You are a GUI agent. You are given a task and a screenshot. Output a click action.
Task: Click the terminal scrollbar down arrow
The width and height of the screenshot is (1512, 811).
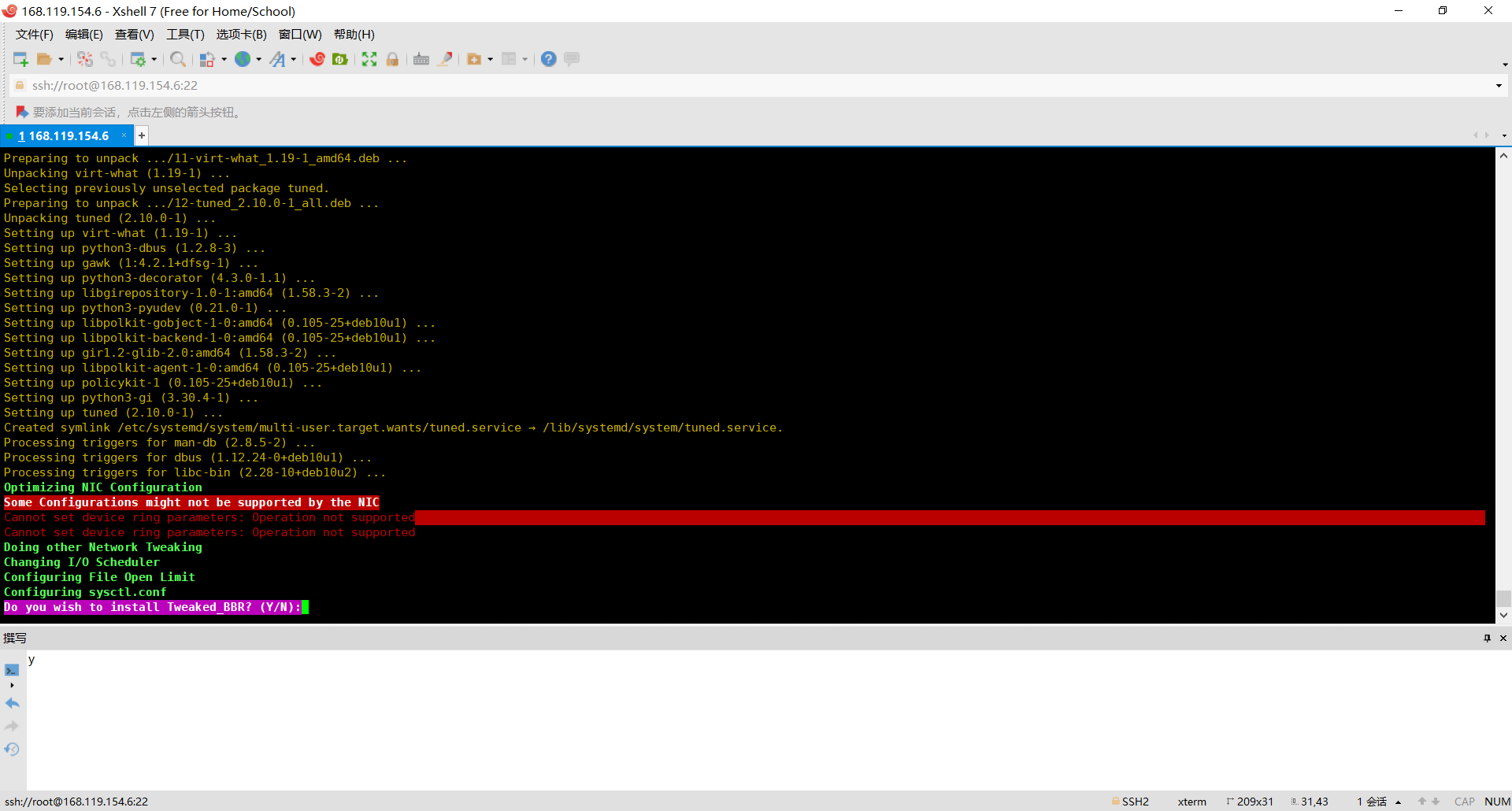(1503, 615)
